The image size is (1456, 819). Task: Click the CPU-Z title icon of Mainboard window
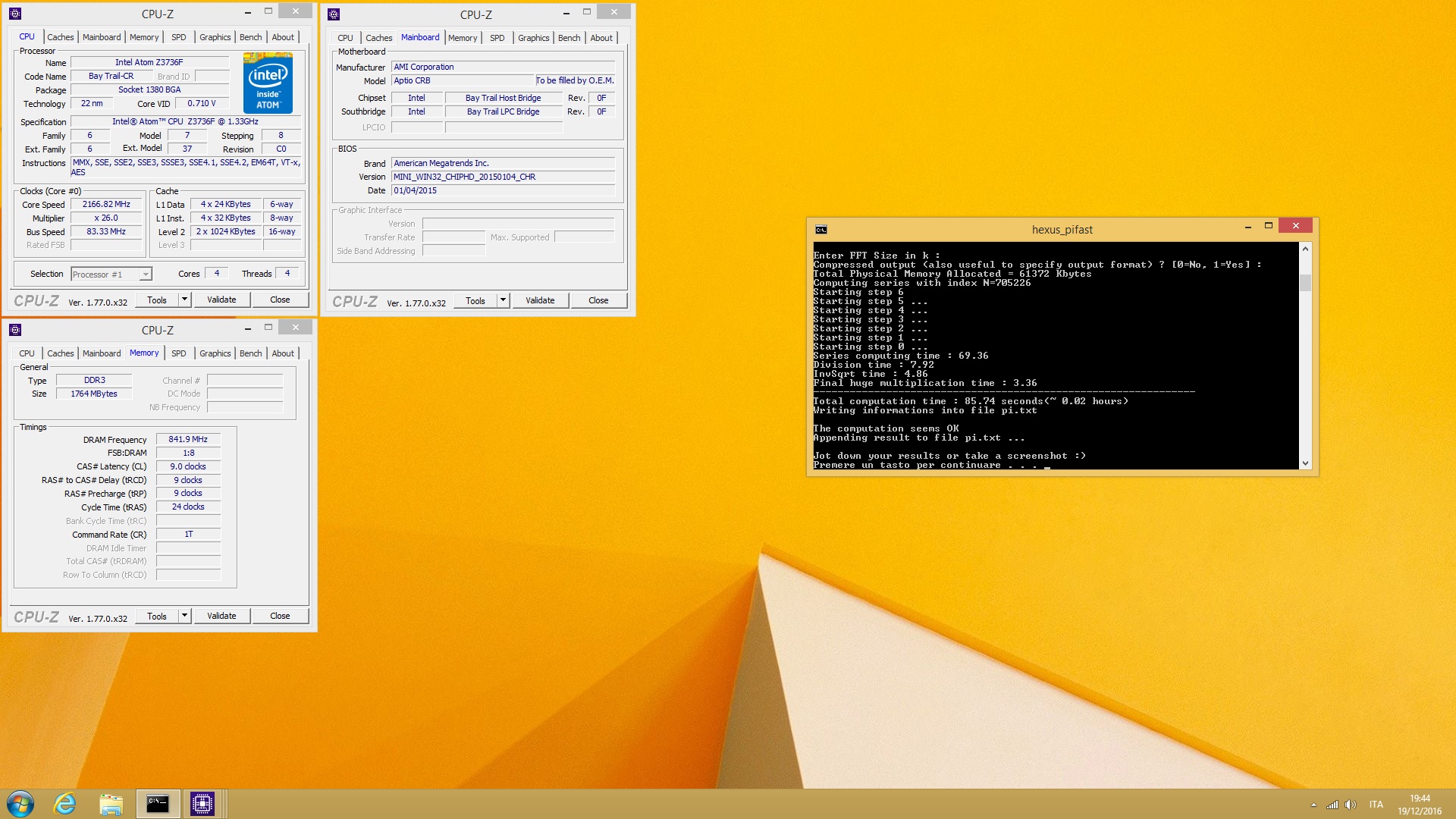[x=334, y=14]
